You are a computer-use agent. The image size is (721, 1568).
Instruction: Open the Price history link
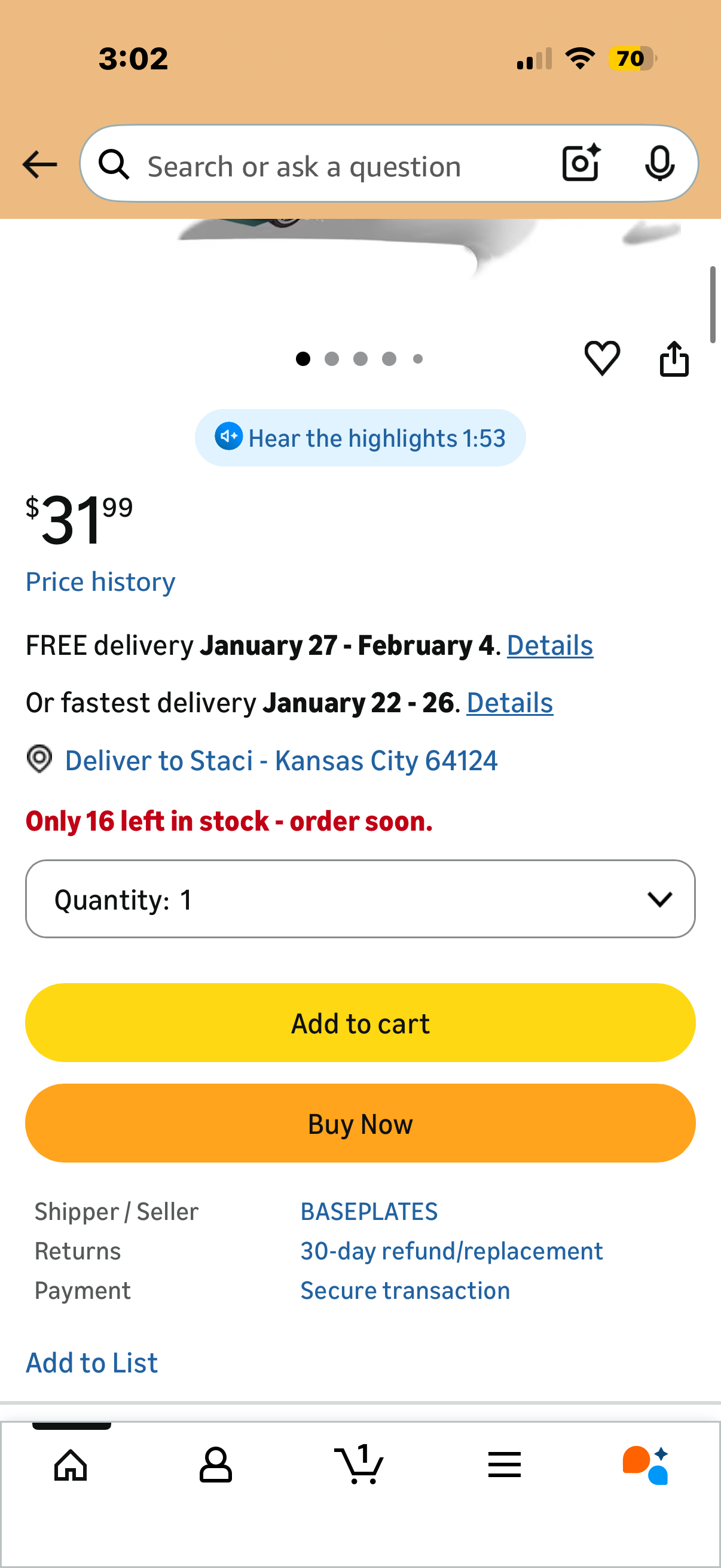coord(100,582)
